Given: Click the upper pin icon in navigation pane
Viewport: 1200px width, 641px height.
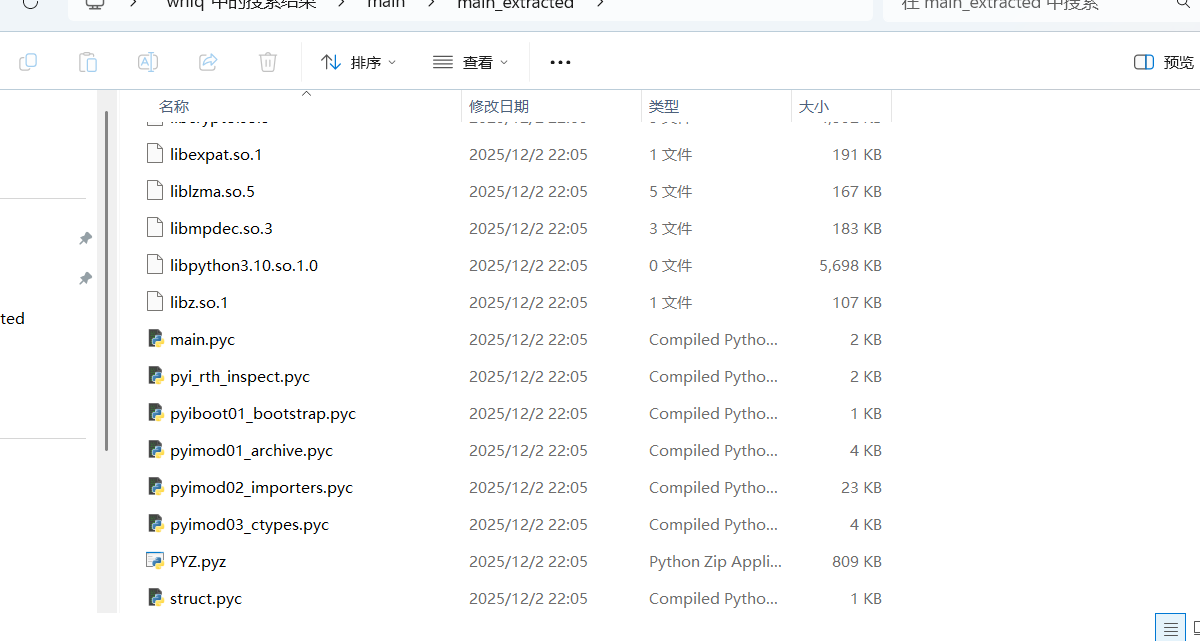Looking at the screenshot, I should (86, 238).
